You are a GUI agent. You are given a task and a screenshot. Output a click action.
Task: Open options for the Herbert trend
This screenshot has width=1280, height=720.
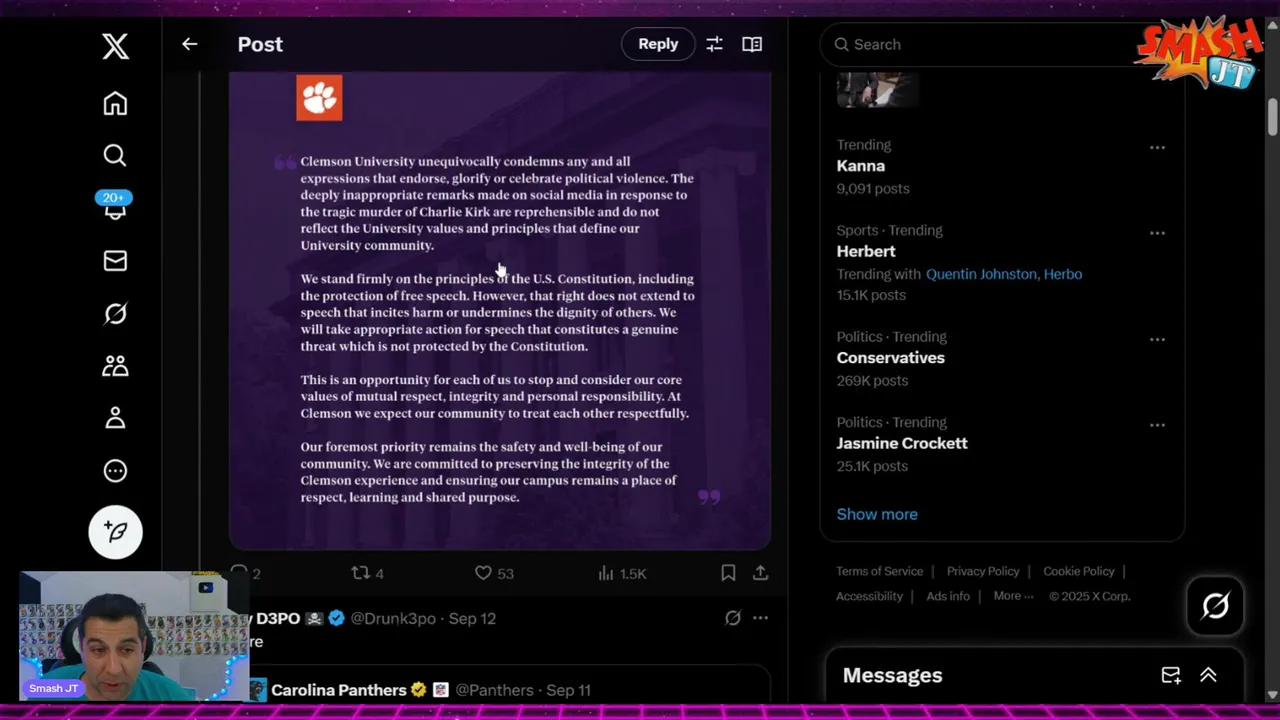1157,233
